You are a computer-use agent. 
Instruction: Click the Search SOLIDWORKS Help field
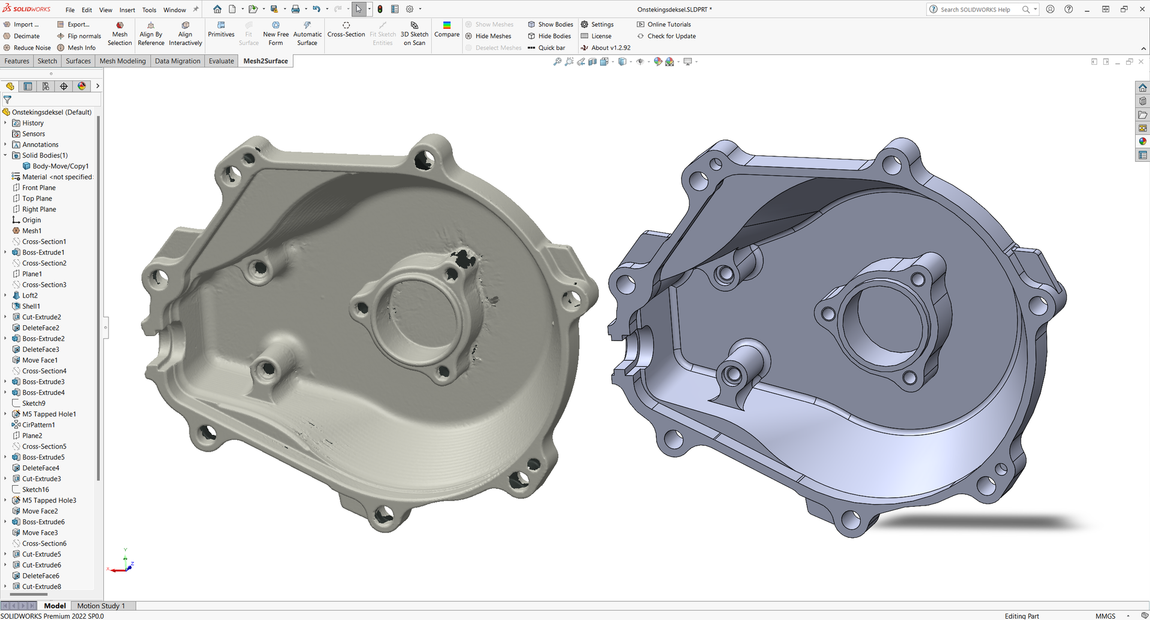978,9
